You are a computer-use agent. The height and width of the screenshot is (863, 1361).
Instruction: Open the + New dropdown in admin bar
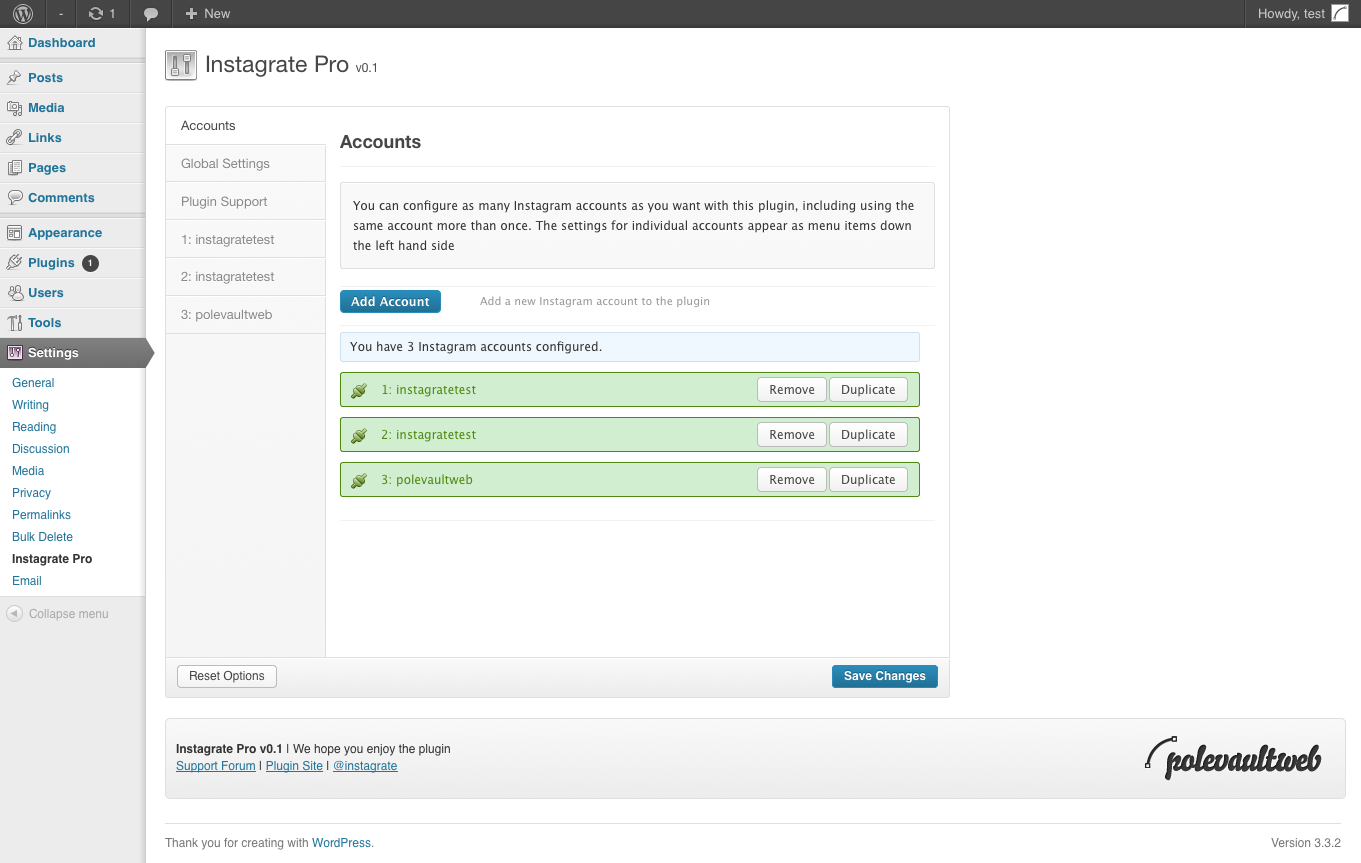207,13
